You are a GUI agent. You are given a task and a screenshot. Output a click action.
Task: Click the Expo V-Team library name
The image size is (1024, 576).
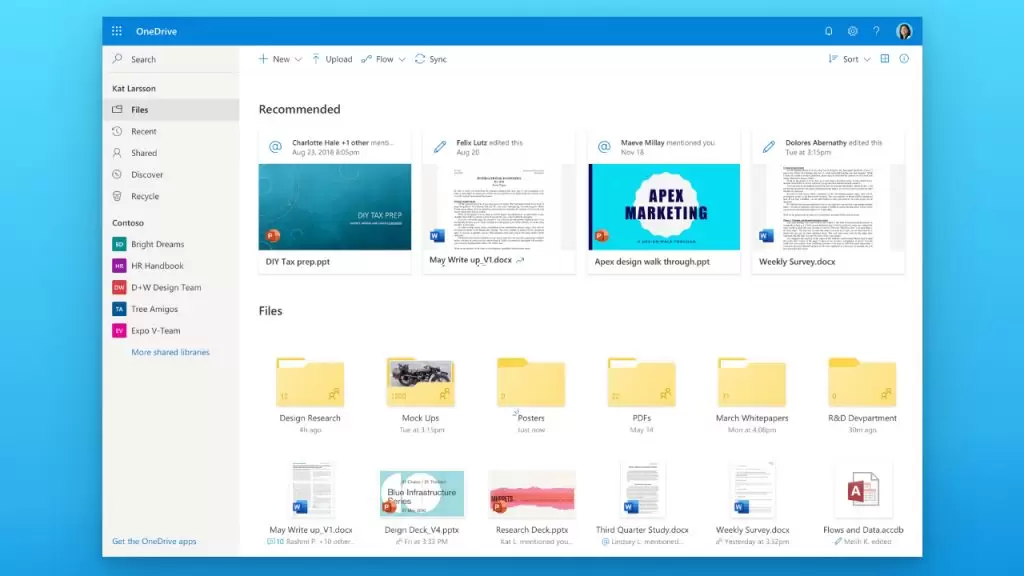coord(155,330)
